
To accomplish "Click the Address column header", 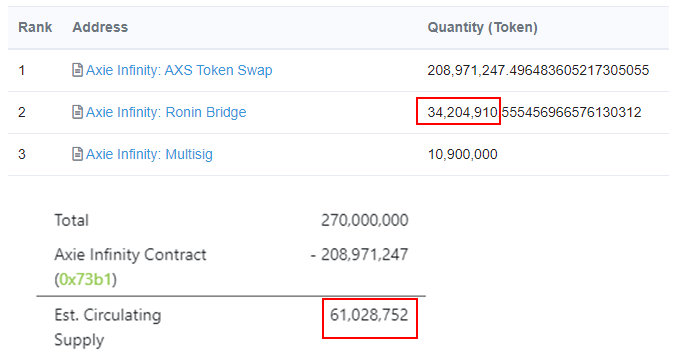I will pyautogui.click(x=100, y=27).
